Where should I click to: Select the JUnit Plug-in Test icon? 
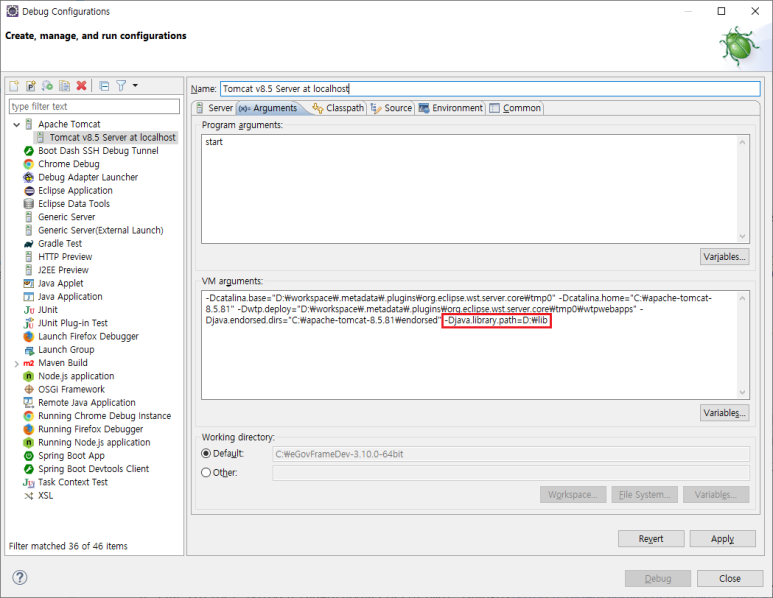tap(29, 323)
